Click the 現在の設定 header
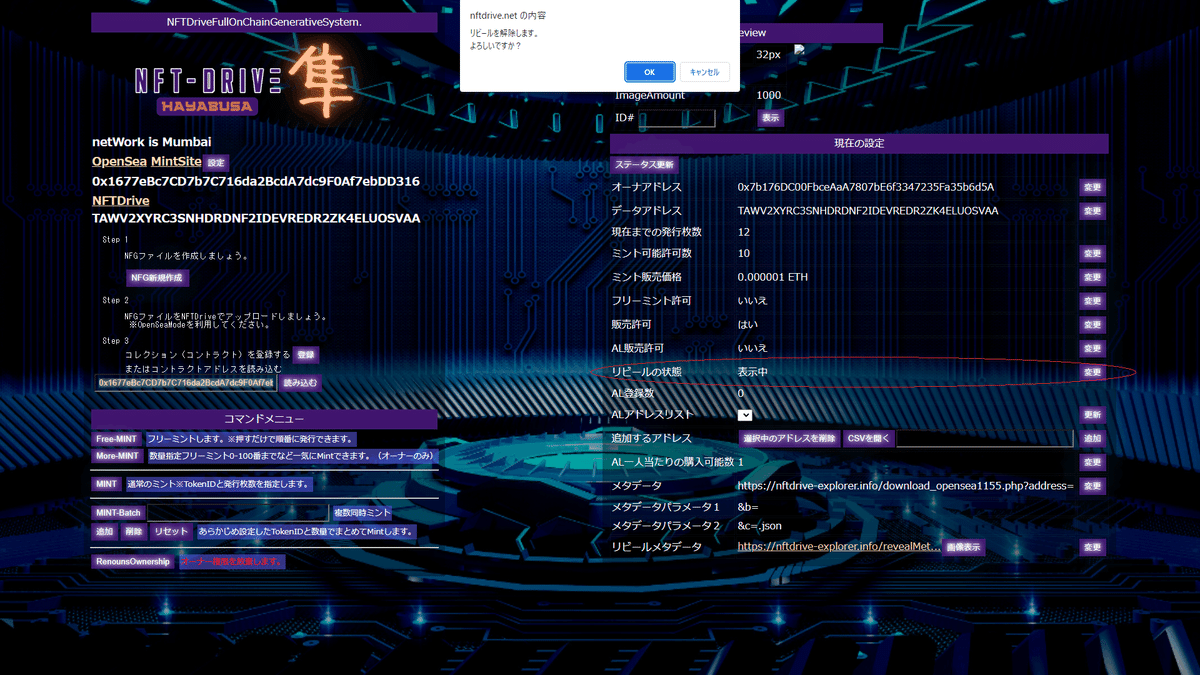Image resolution: width=1200 pixels, height=675 pixels. point(859,143)
